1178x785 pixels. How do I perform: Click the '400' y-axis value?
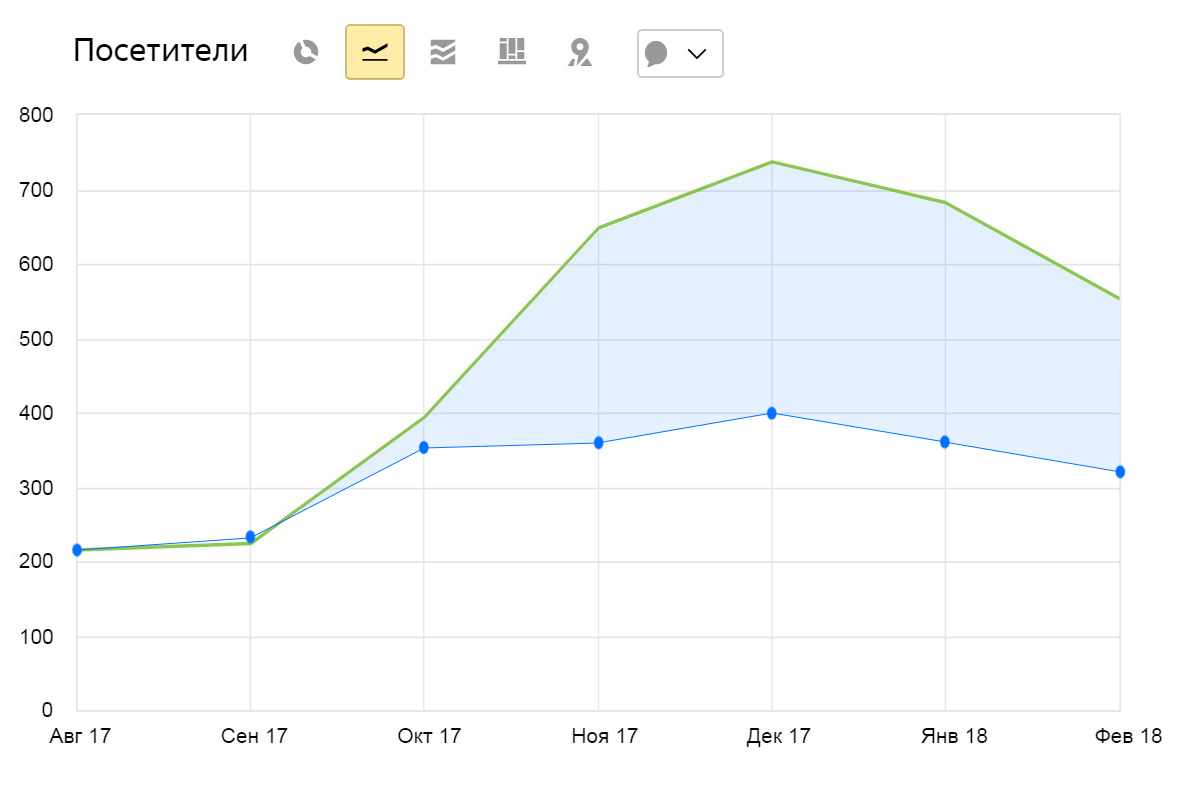point(36,413)
